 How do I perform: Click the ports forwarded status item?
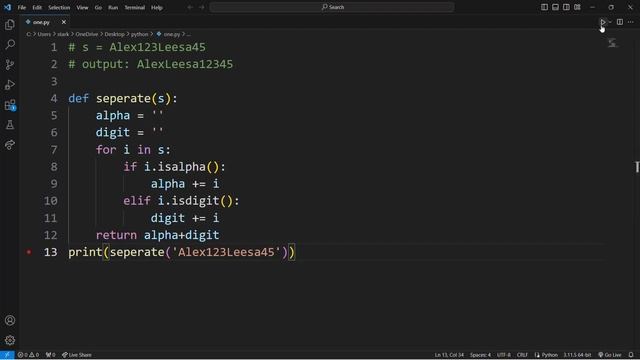[x=51, y=355]
